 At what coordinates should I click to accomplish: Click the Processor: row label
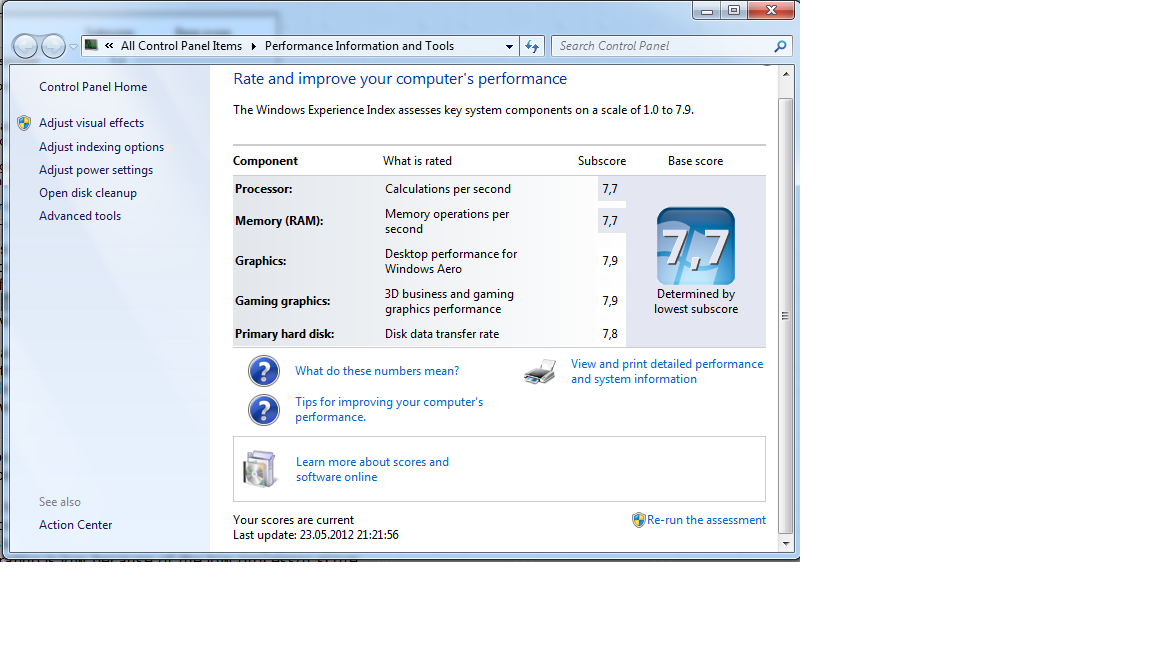tap(264, 189)
